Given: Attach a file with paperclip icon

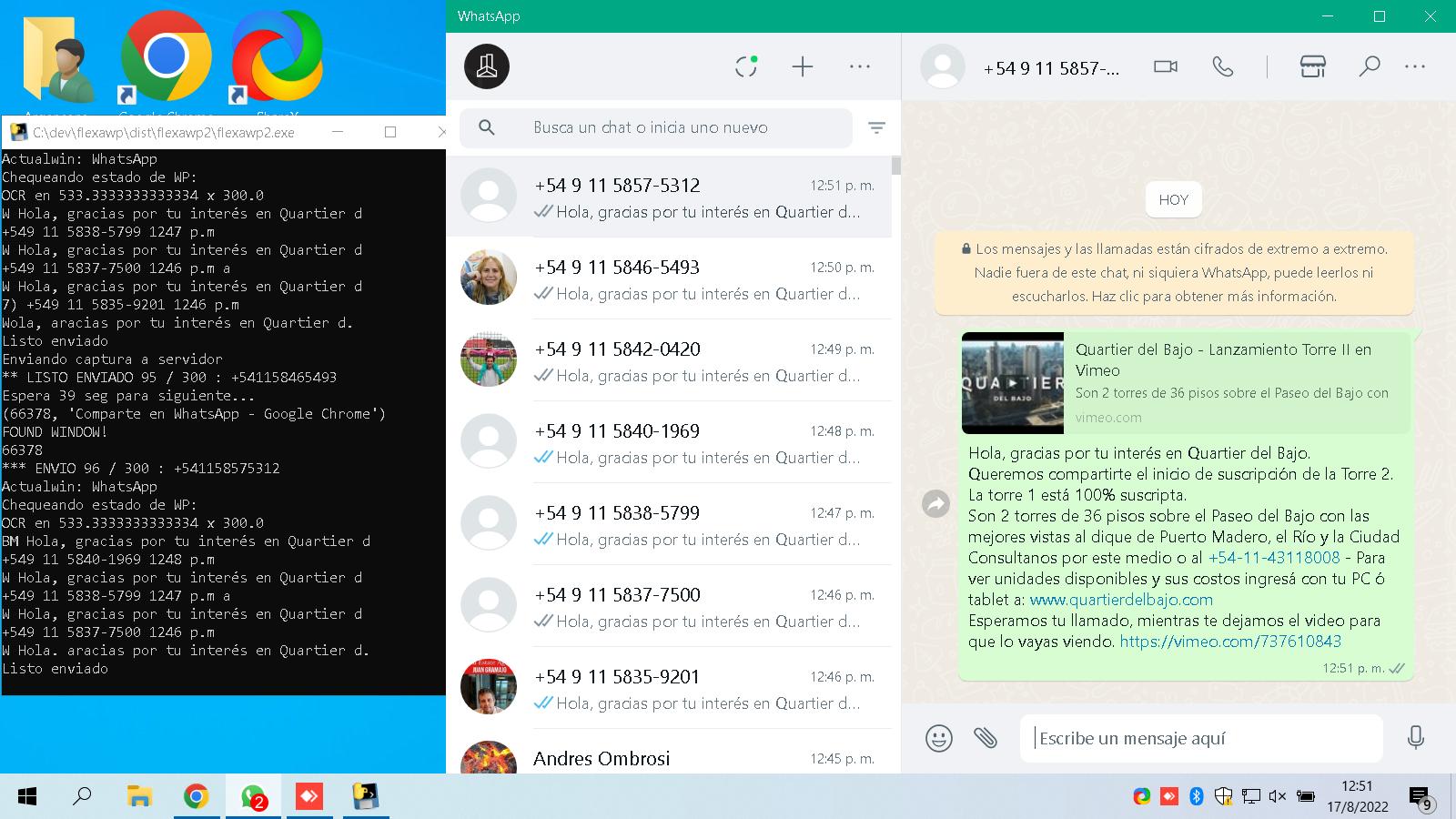Looking at the screenshot, I should [986, 738].
